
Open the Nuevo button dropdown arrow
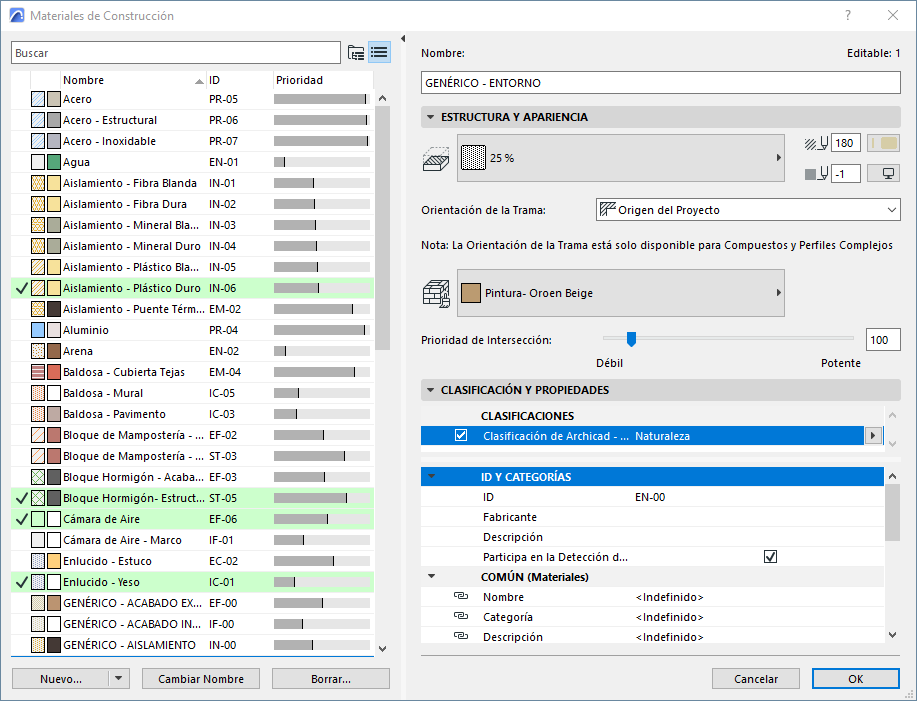click(x=118, y=679)
